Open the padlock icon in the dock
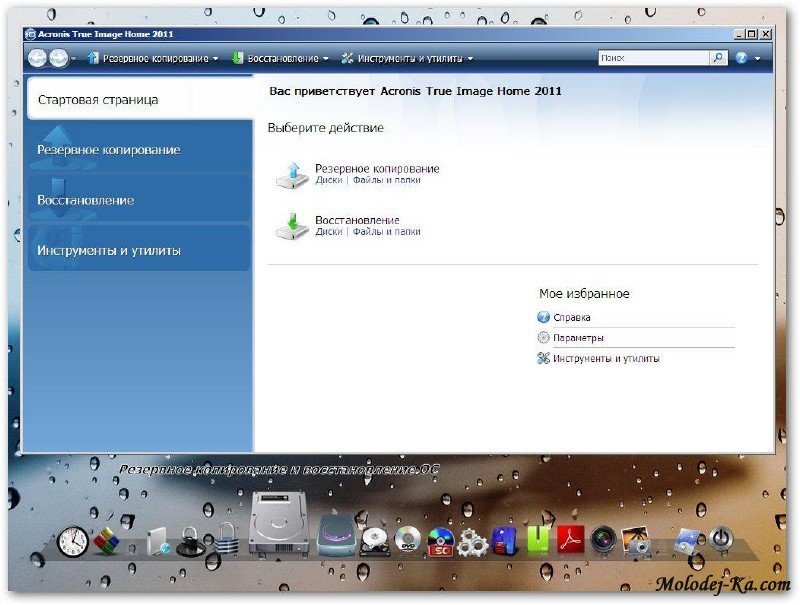Viewport: 800px width, 605px height. (227, 540)
